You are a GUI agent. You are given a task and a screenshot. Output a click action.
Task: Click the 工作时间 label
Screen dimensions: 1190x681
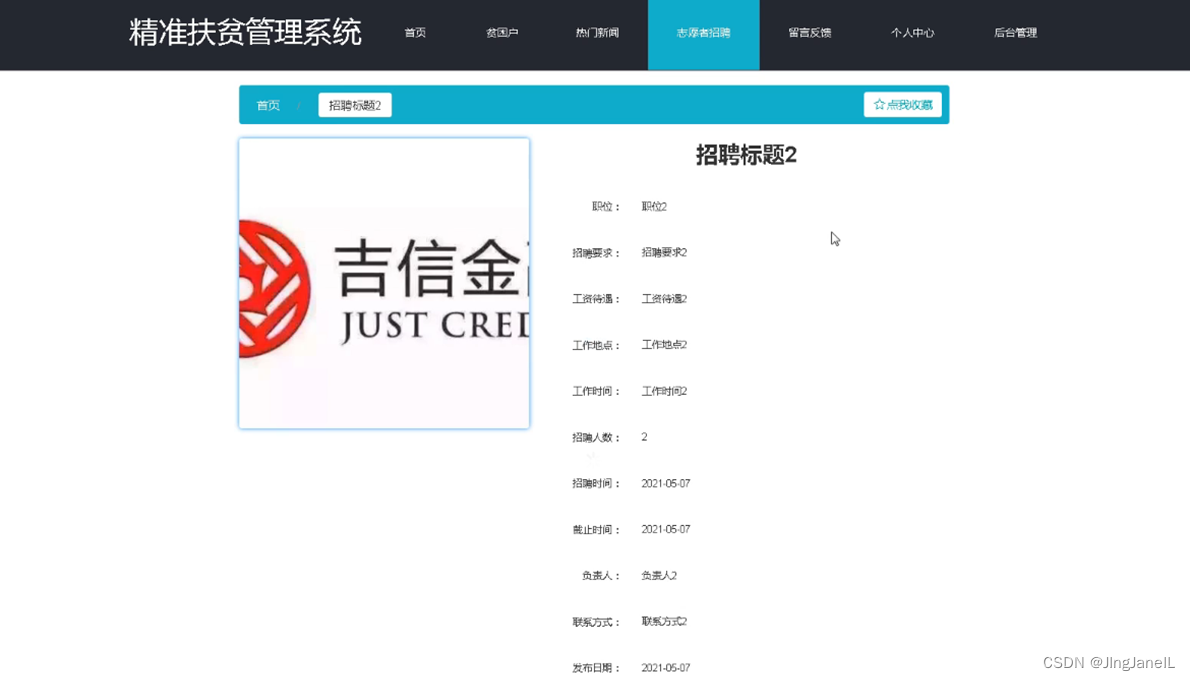(596, 392)
